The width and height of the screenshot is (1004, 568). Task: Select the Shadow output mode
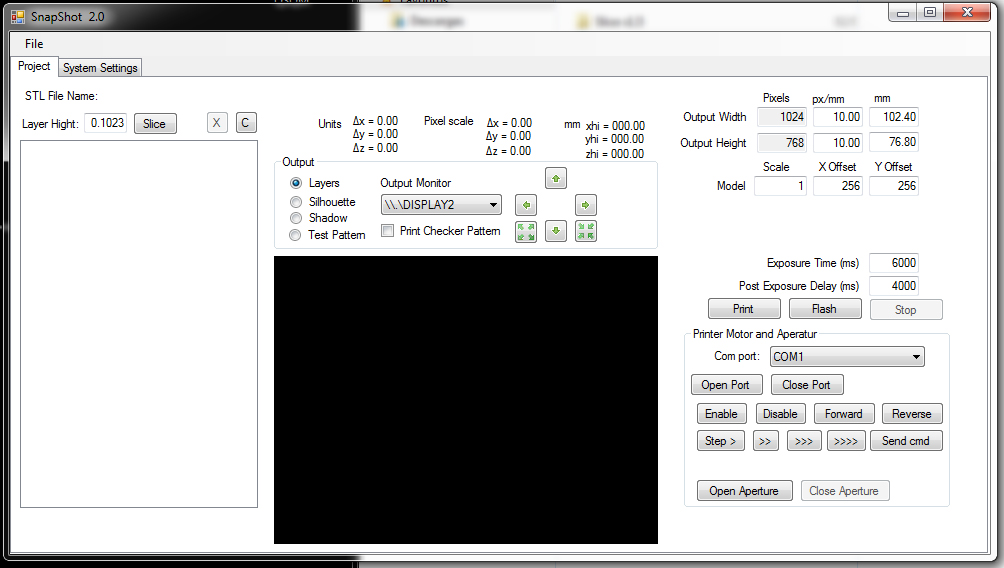click(x=296, y=218)
